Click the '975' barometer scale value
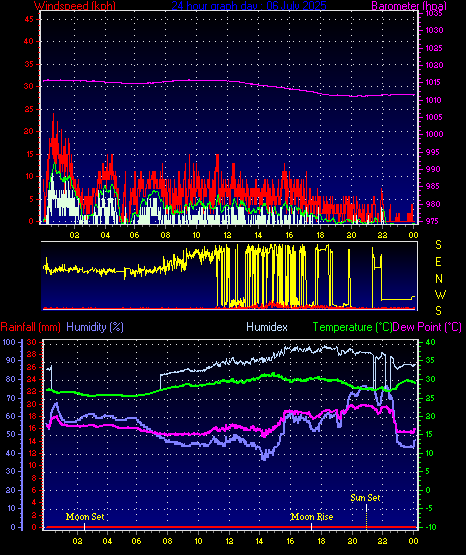This screenshot has width=466, height=555. 433,221
